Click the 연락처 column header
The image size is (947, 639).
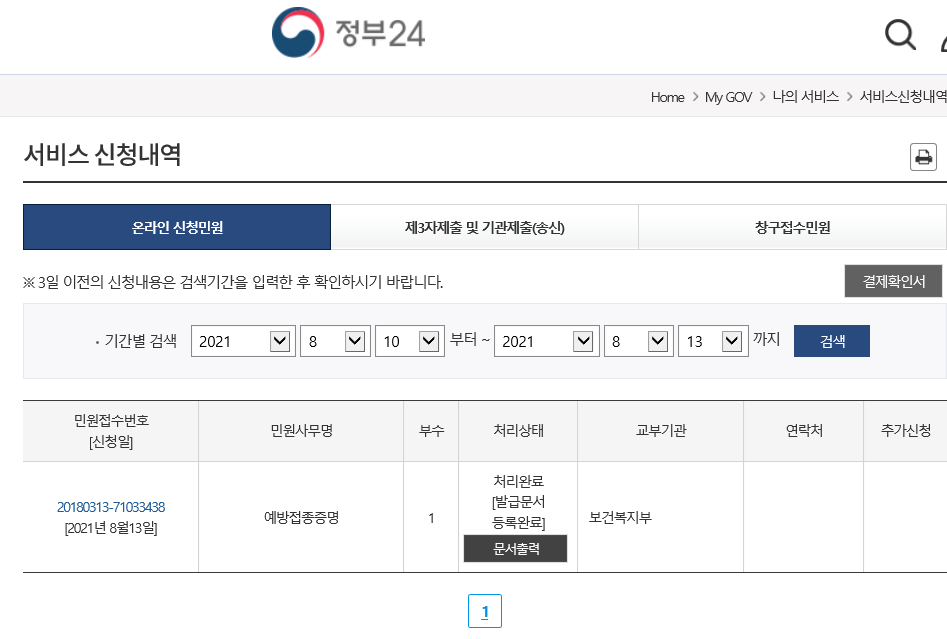click(x=804, y=431)
